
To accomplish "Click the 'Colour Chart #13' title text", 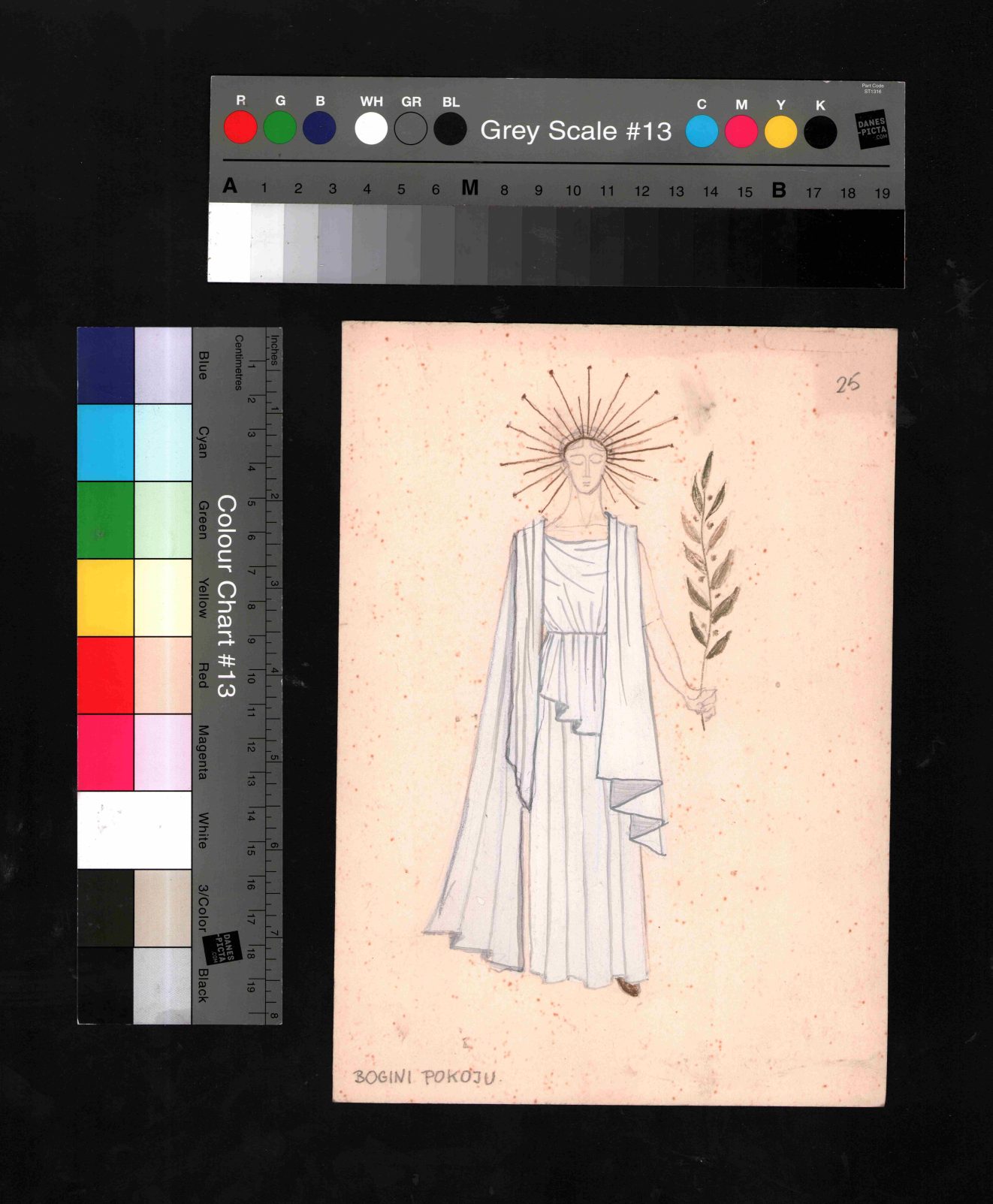I will (226, 596).
